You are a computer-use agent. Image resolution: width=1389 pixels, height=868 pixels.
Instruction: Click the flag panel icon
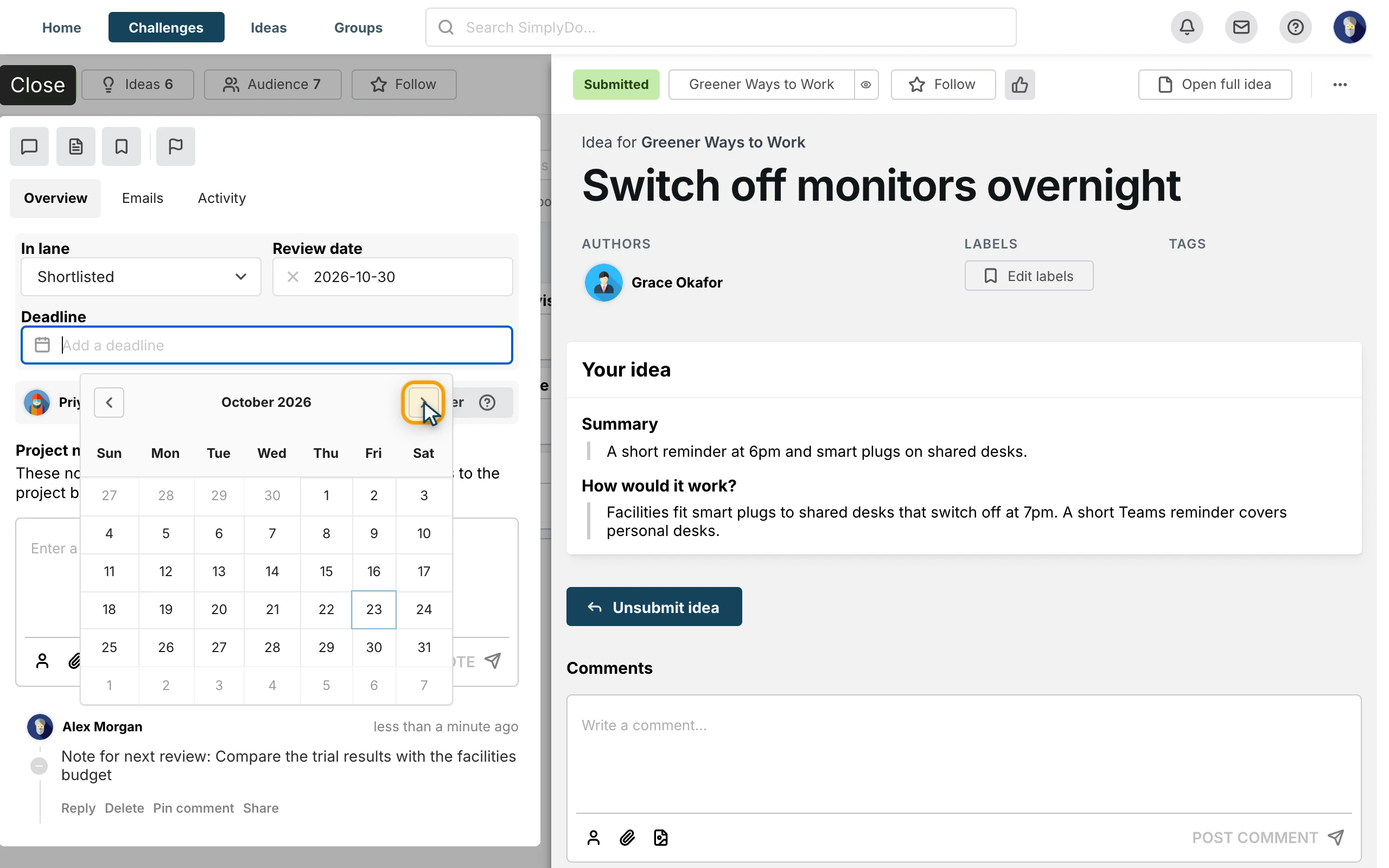click(176, 146)
